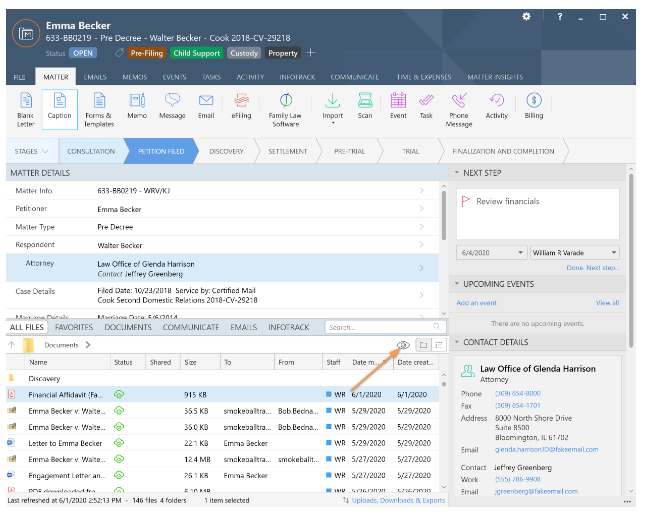Compose a new Email
This screenshot has height=514, width=650.
click(206, 106)
